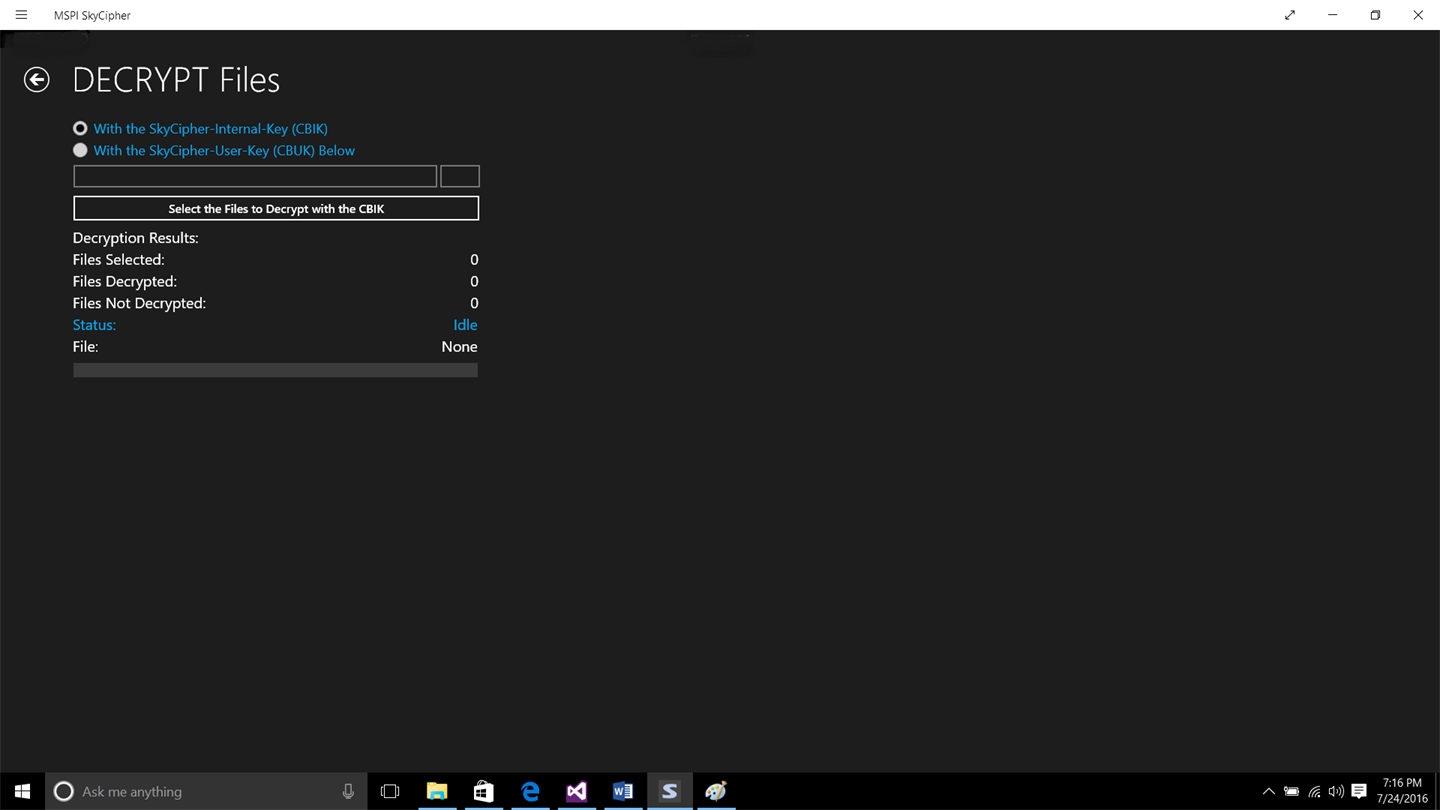Click the DECRYPT Files page title
The height and width of the screenshot is (810, 1440).
point(176,80)
